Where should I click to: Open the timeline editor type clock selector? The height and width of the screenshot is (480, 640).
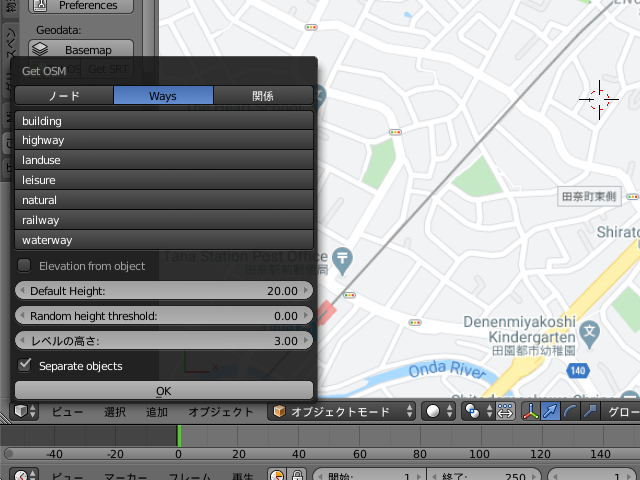[x=24, y=476]
